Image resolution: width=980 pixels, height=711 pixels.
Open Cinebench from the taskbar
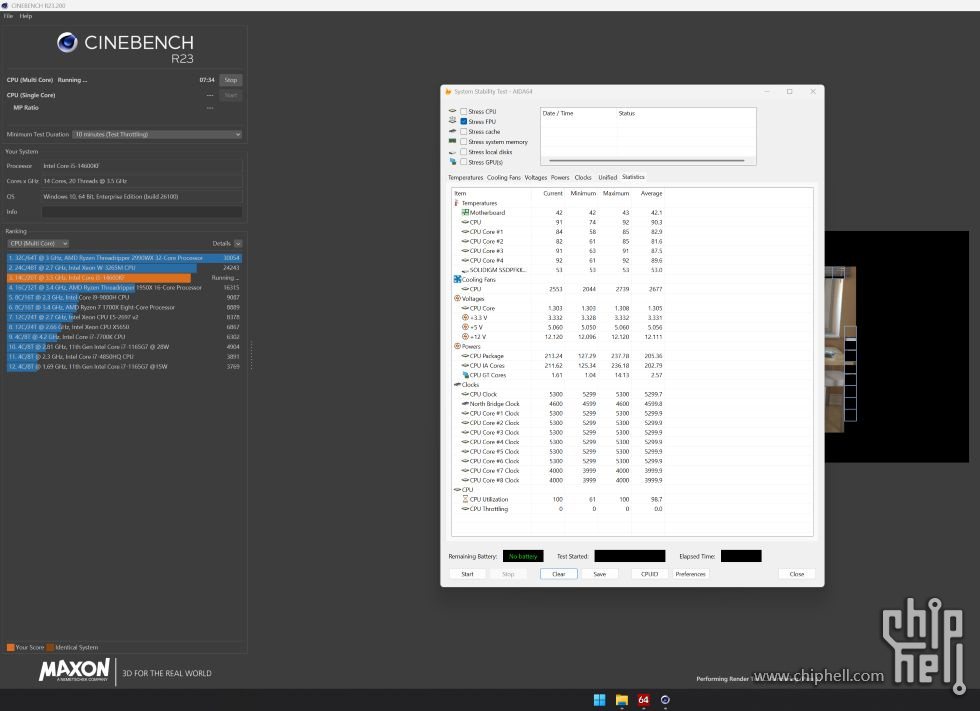coord(665,700)
